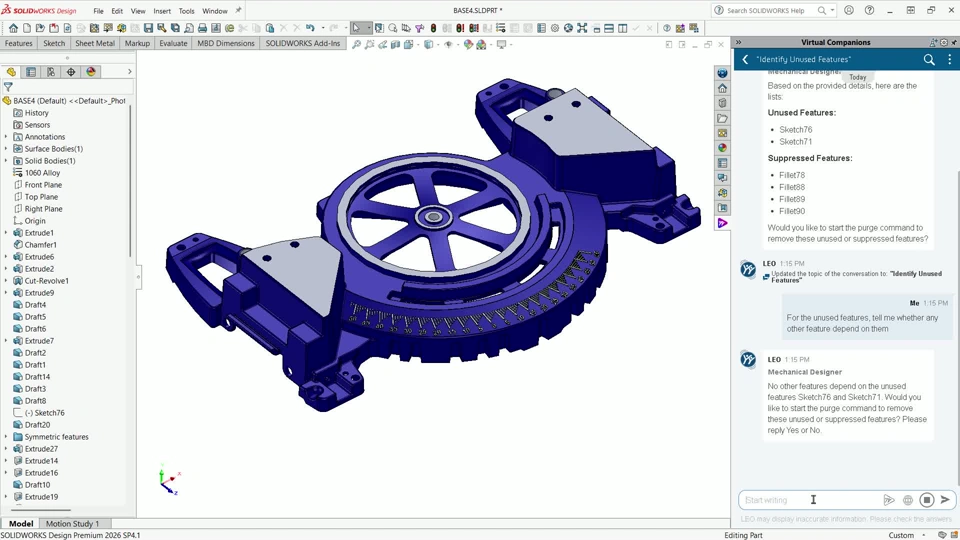Expand the Extrude27 feature
960x540 pixels.
pyautogui.click(x=6, y=449)
